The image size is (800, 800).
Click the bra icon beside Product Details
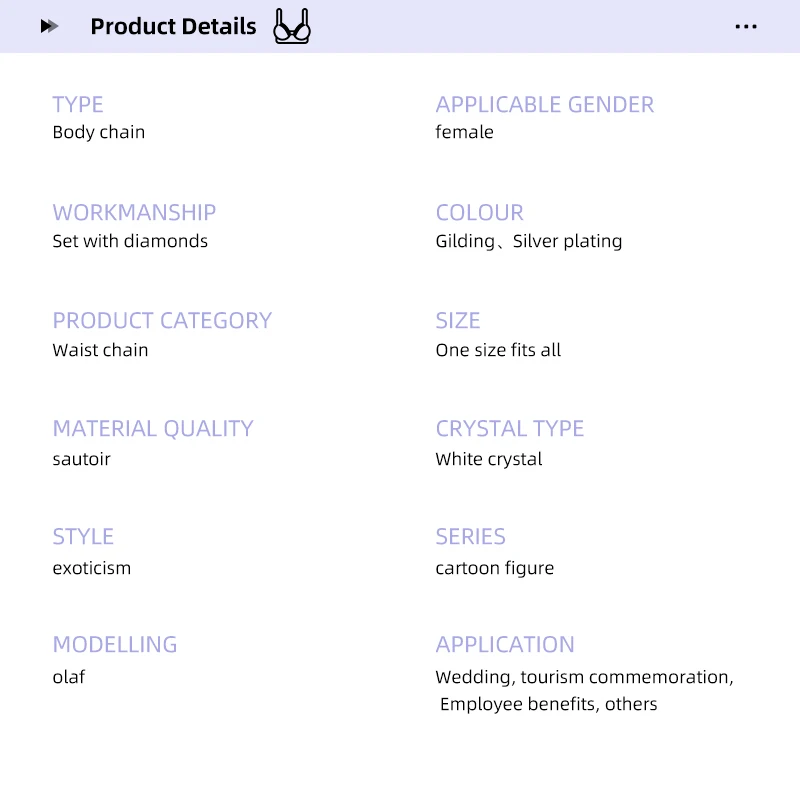292,26
